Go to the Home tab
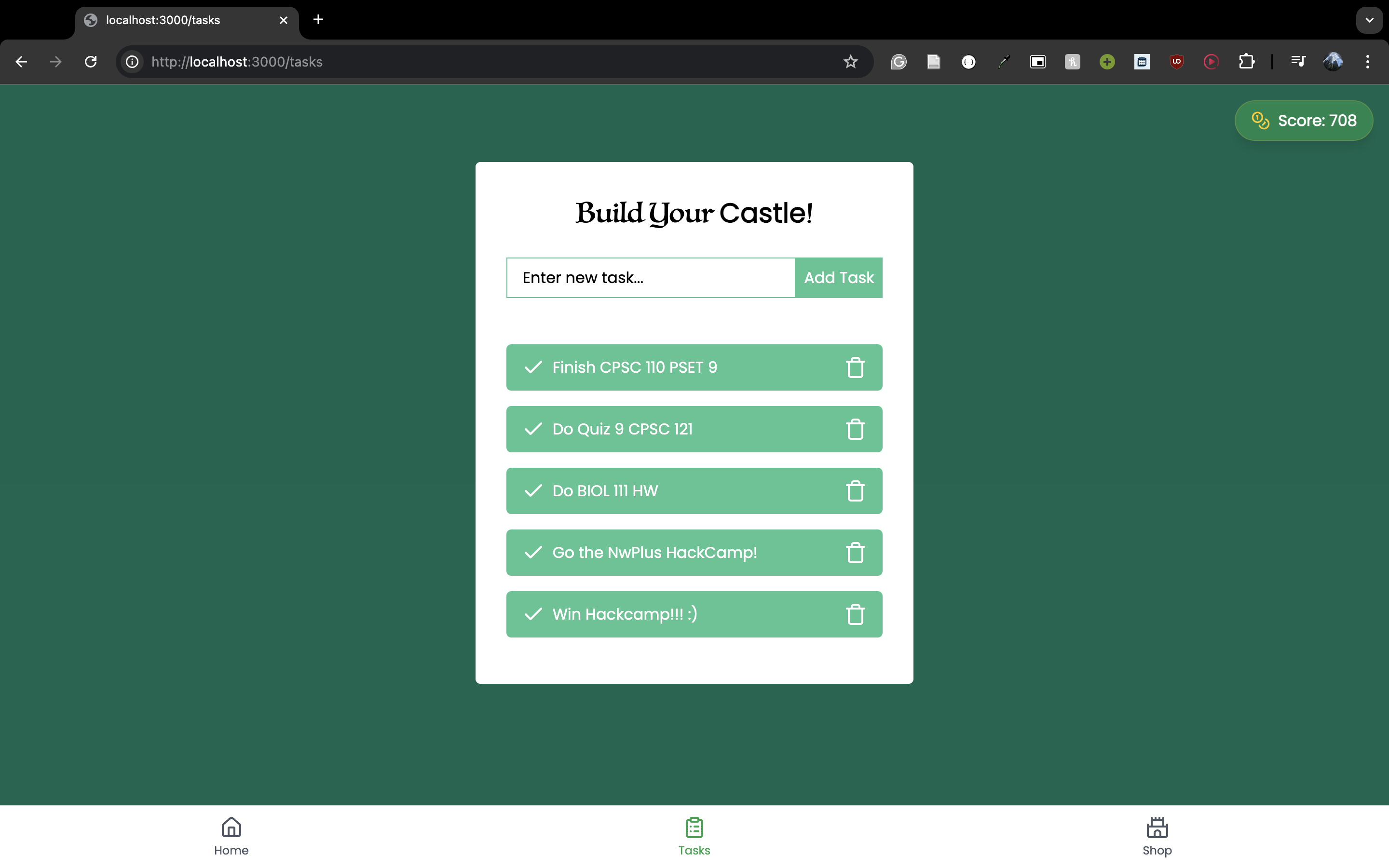Image resolution: width=1389 pixels, height=868 pixels. pyautogui.click(x=231, y=836)
